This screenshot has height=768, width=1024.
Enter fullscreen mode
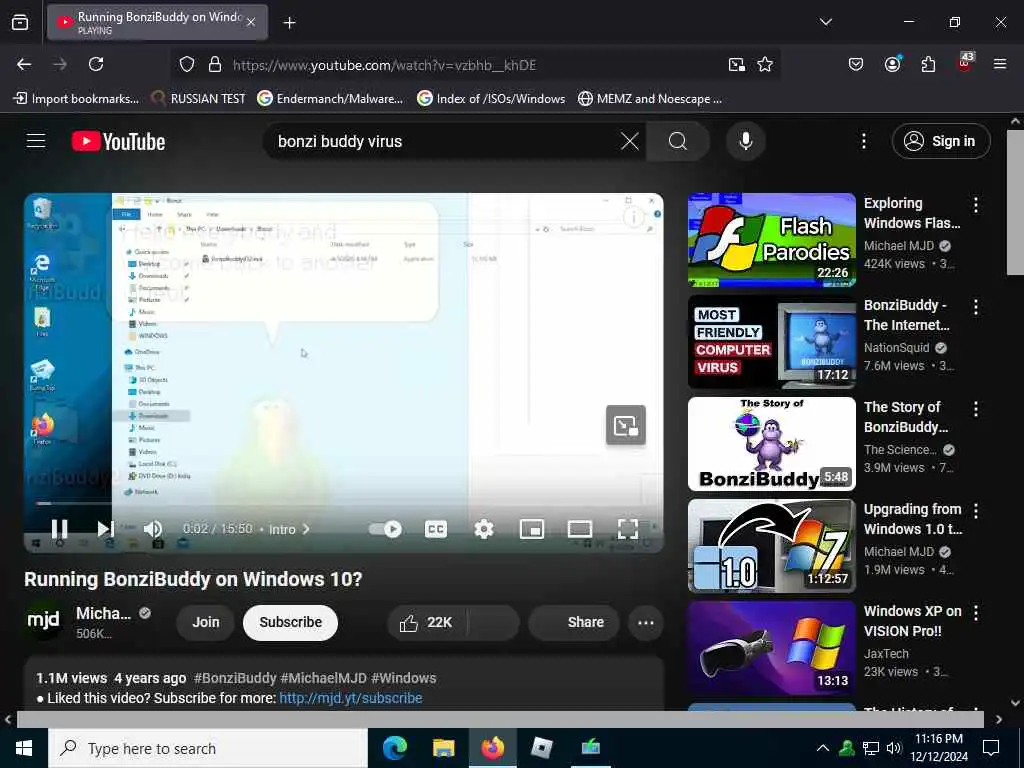628,529
